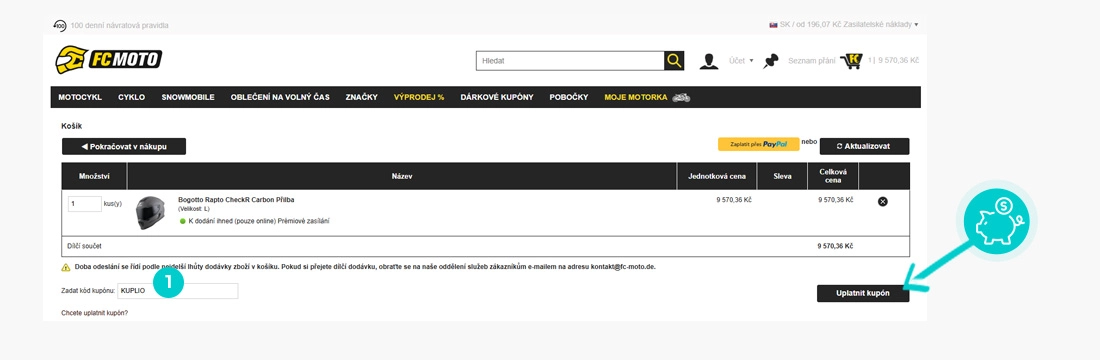Click the quantity input field
The height and width of the screenshot is (360, 1100).
pos(85,204)
